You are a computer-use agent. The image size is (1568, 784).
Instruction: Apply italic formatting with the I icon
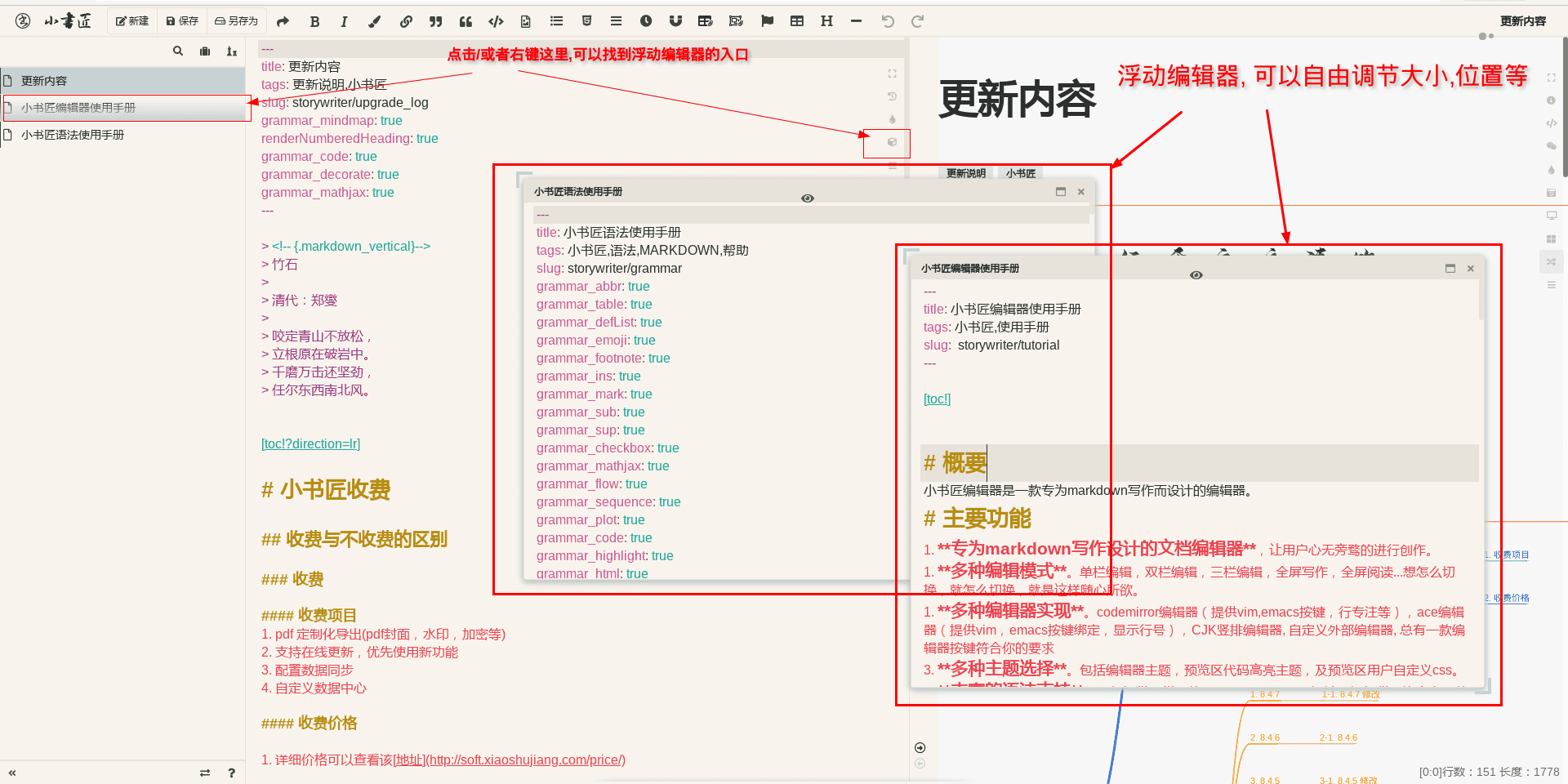pyautogui.click(x=344, y=22)
